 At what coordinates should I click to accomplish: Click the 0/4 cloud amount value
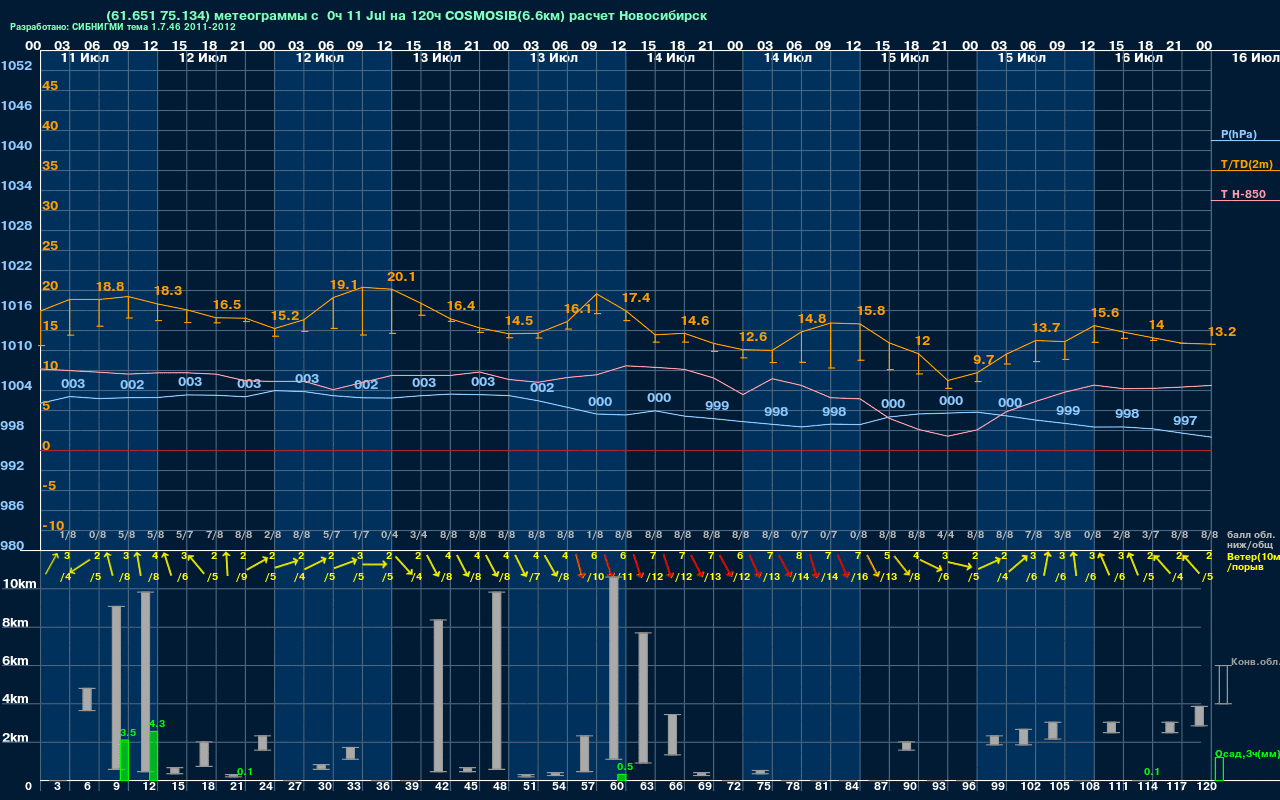click(x=389, y=535)
